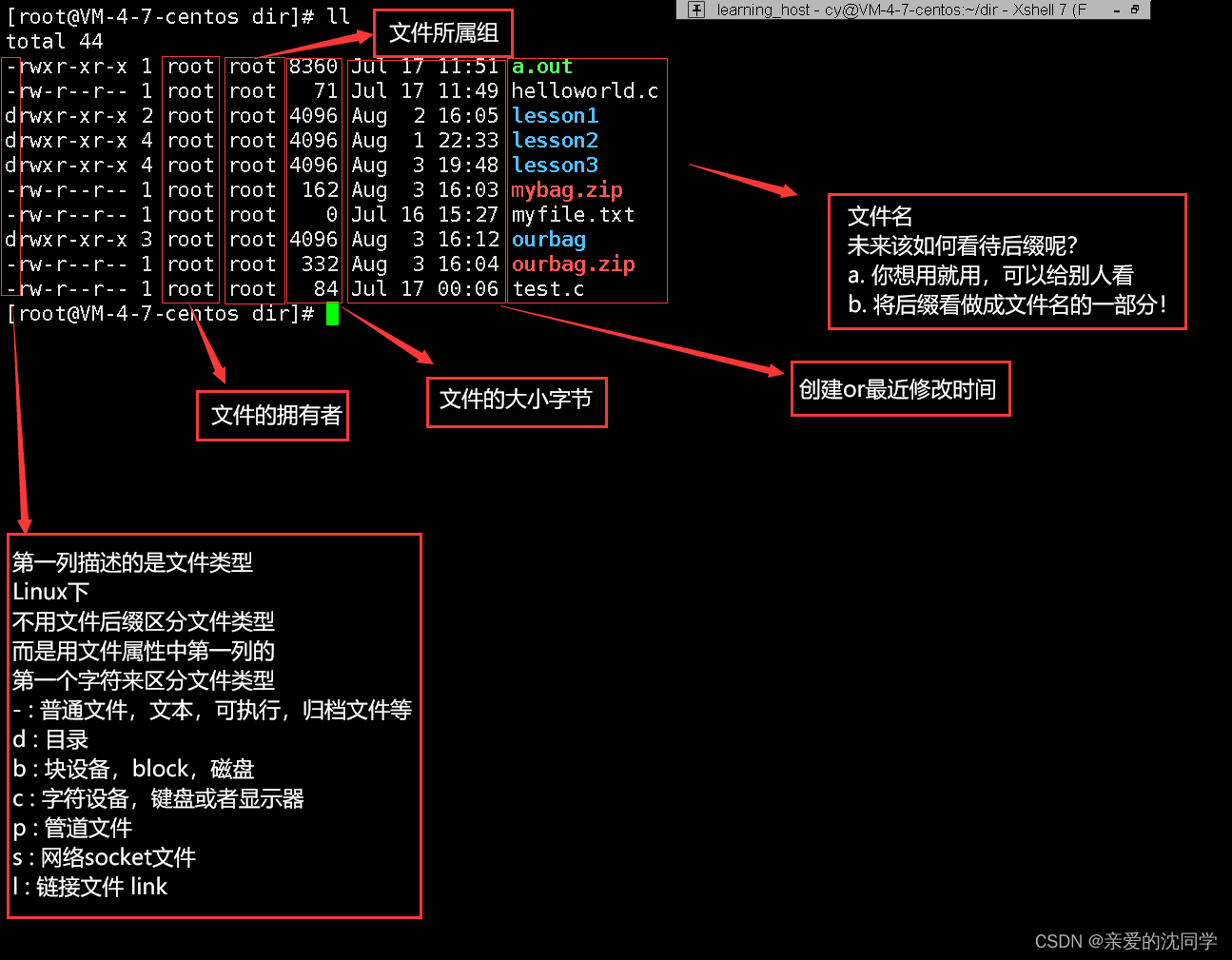Image resolution: width=1232 pixels, height=960 pixels.
Task: Select the a.out file name
Action: [542, 67]
